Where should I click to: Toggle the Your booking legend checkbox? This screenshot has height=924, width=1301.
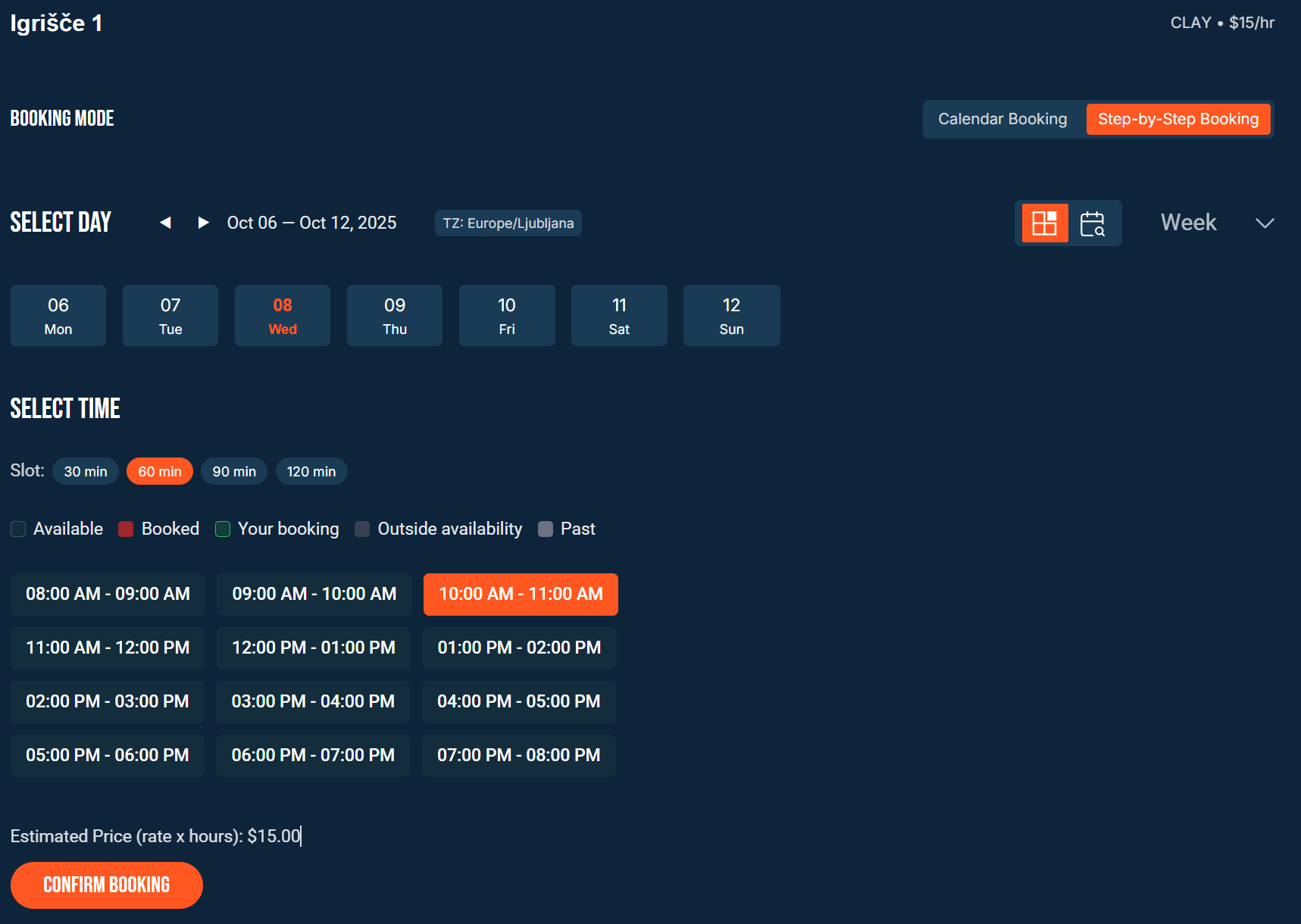(x=223, y=529)
